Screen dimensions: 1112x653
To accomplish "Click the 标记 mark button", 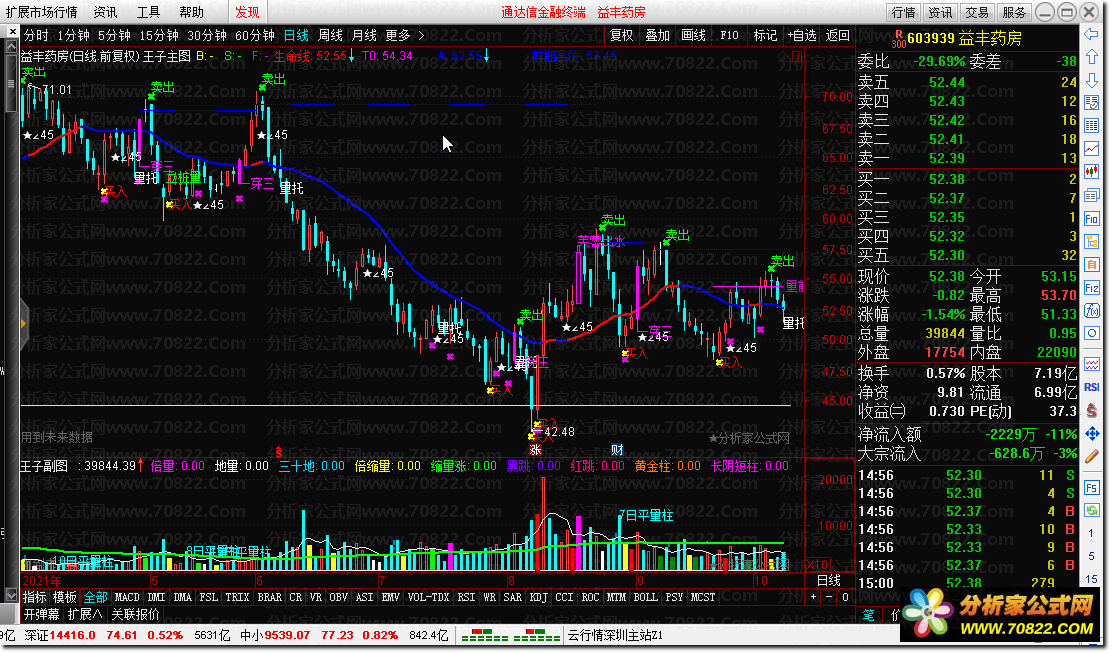I will pos(764,35).
